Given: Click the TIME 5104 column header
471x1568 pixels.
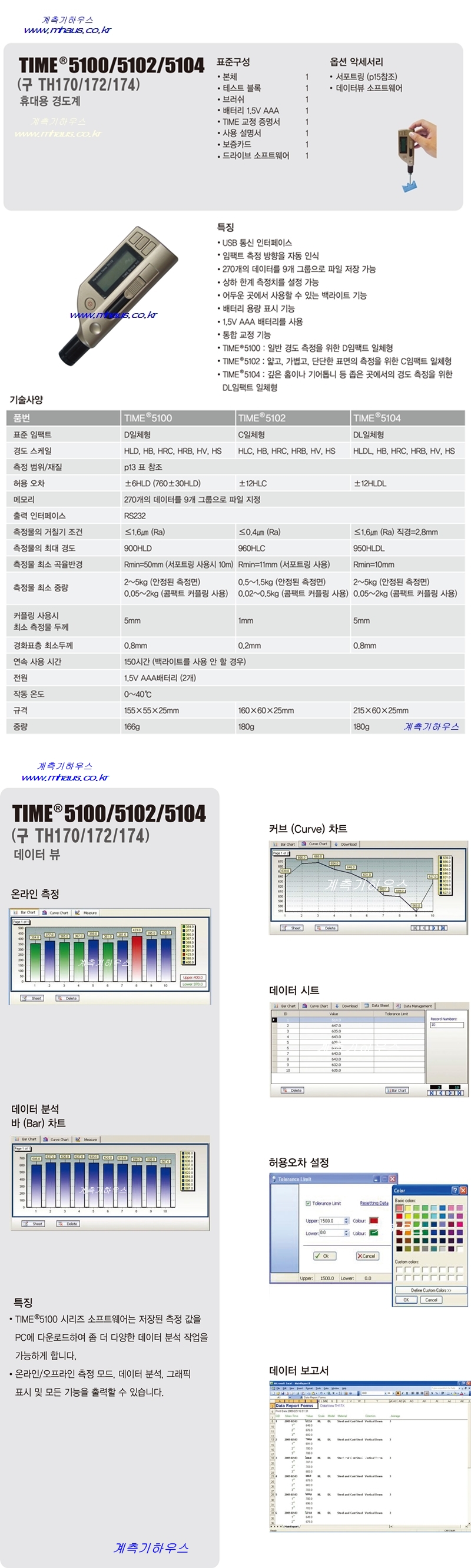Looking at the screenshot, I should tap(408, 417).
